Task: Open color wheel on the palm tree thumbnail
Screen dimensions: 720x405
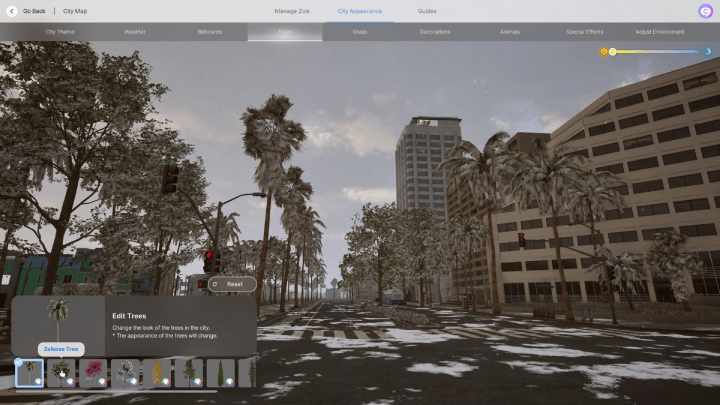Action: point(38,381)
